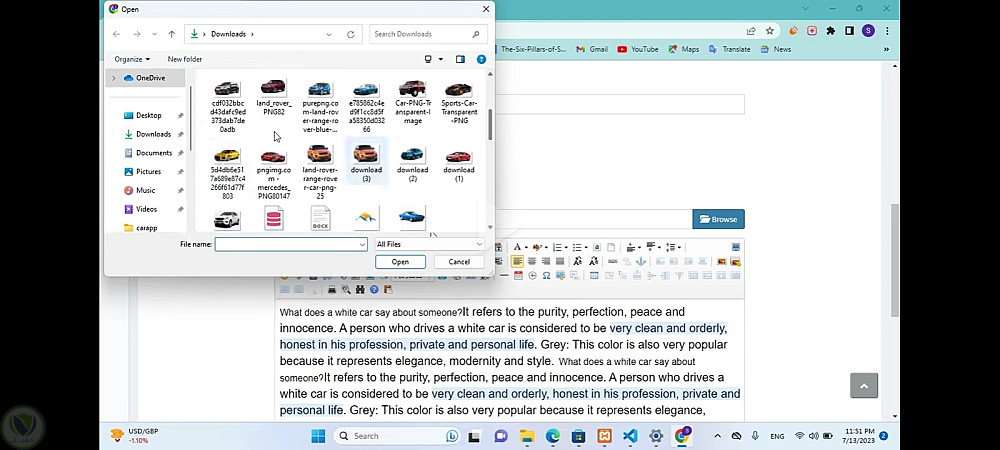This screenshot has width=1000, height=450.
Task: Click align left in editor toolbar
Action: click(517, 261)
